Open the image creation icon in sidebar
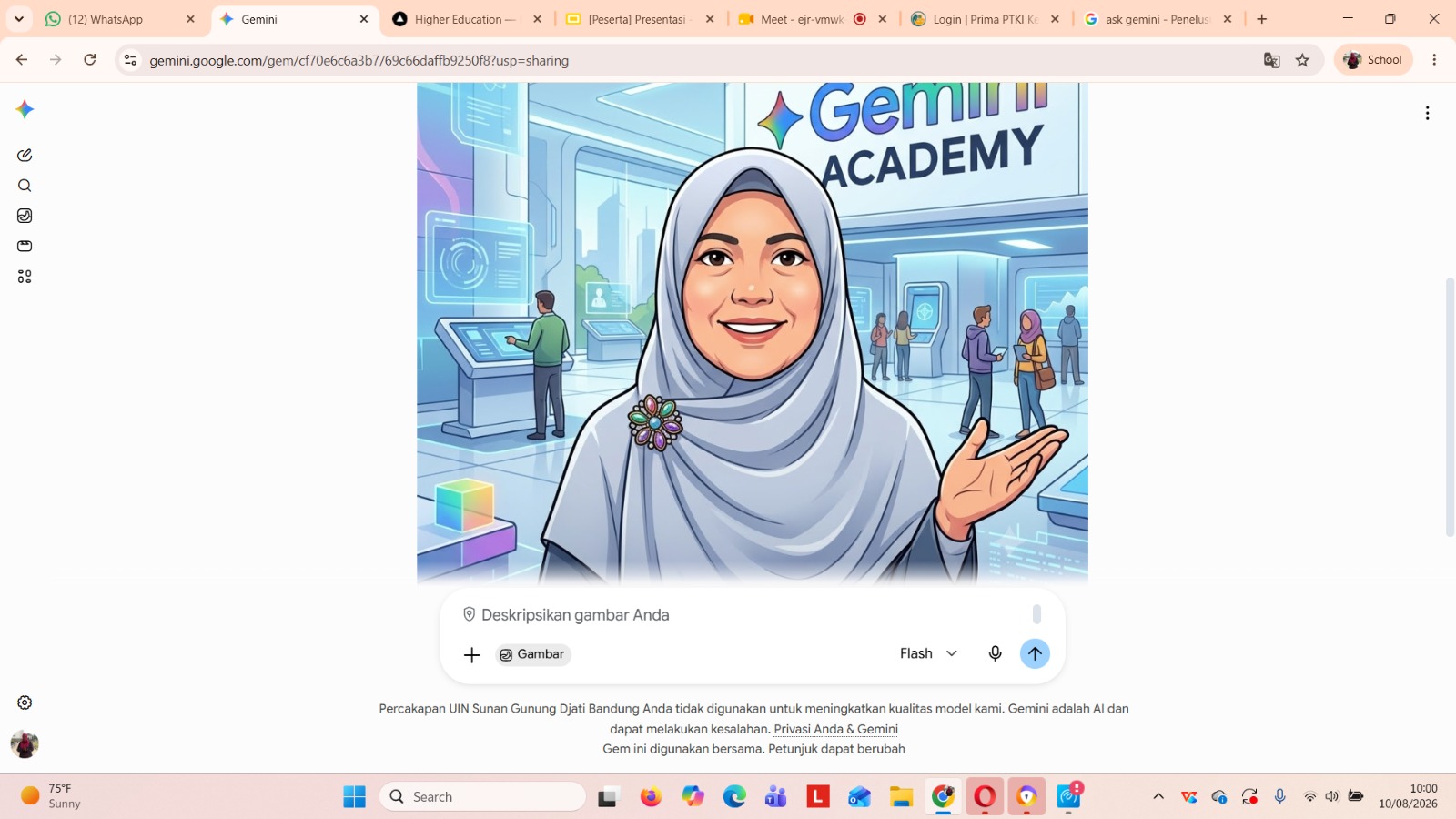The width and height of the screenshot is (1456, 819). point(25,216)
